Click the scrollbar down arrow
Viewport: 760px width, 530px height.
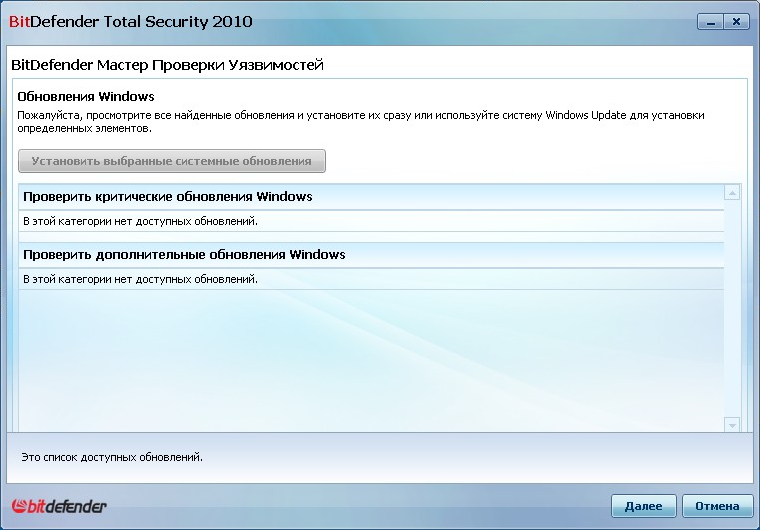pyautogui.click(x=732, y=425)
